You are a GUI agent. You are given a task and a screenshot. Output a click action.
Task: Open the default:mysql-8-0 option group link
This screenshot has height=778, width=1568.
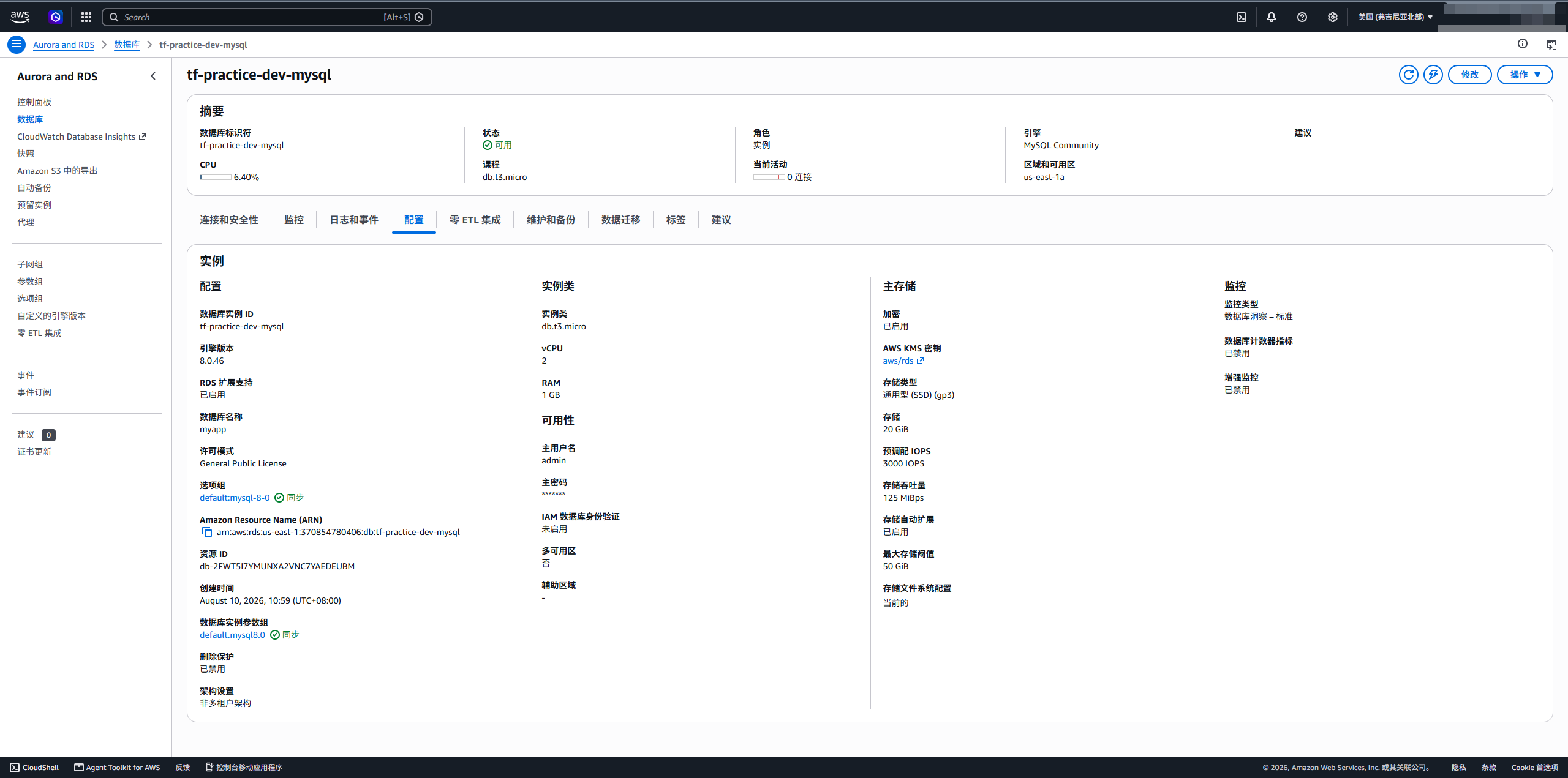click(235, 498)
